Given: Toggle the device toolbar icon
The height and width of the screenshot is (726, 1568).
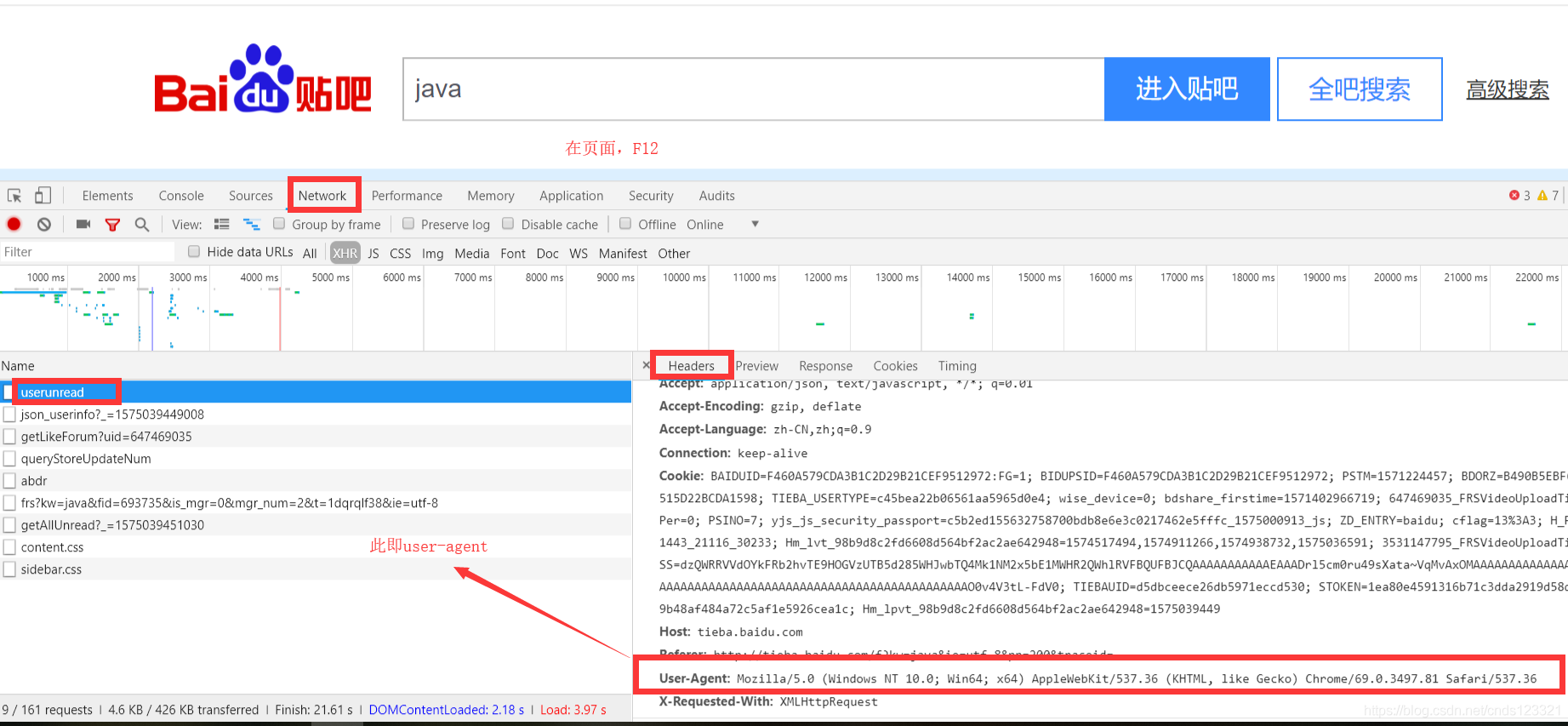Looking at the screenshot, I should click(x=43, y=196).
